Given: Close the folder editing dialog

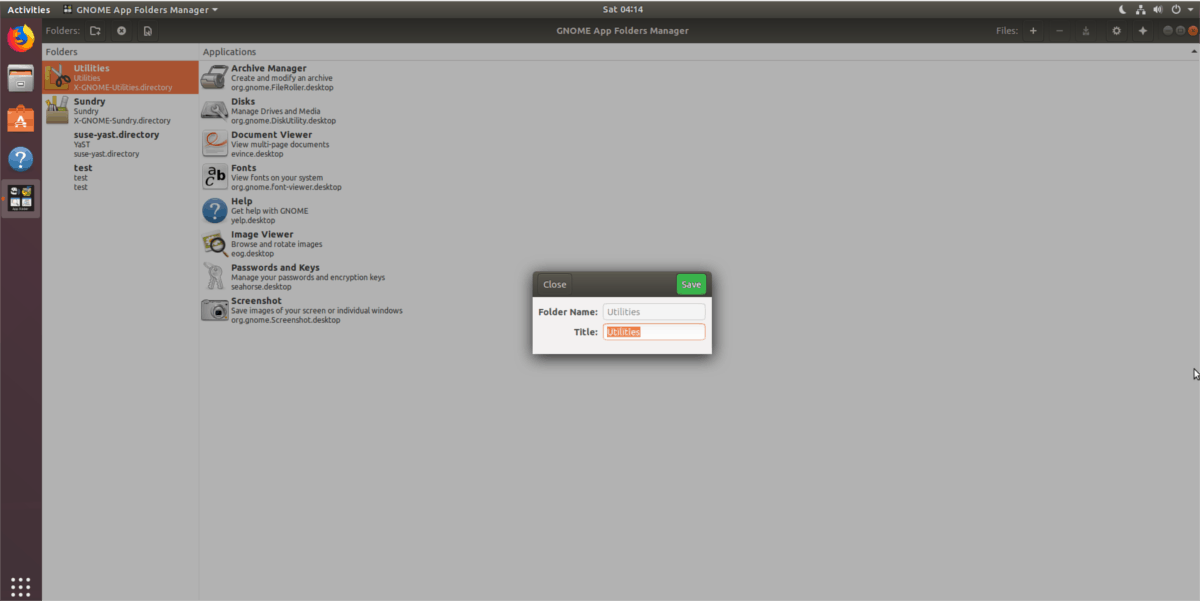Looking at the screenshot, I should tap(554, 284).
